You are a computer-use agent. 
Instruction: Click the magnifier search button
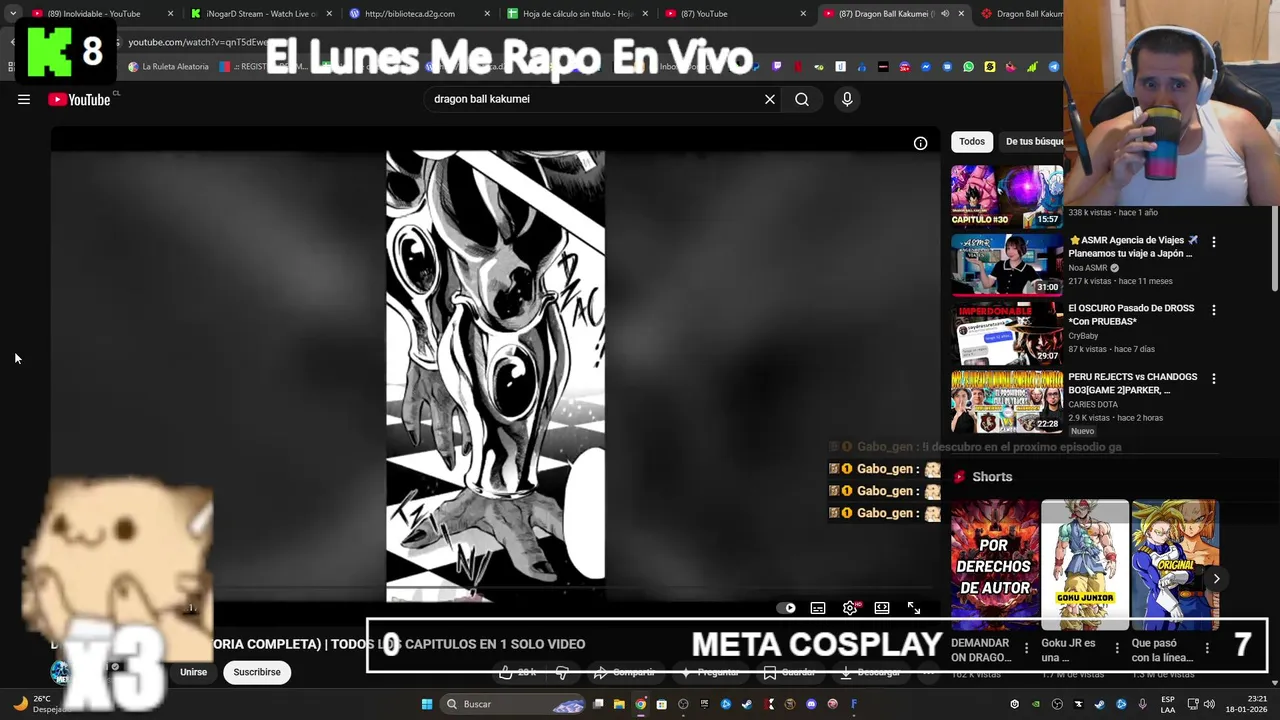point(802,99)
